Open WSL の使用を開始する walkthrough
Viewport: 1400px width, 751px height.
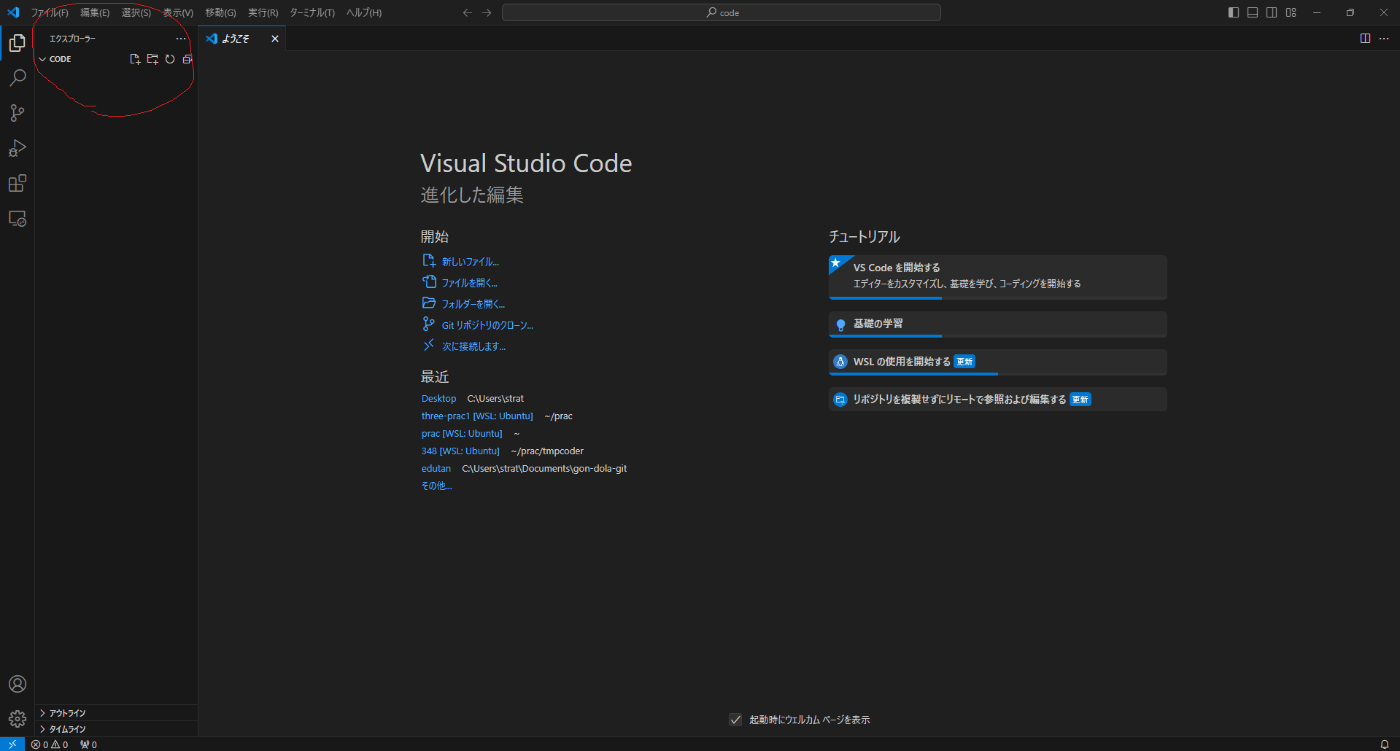[x=997, y=362]
